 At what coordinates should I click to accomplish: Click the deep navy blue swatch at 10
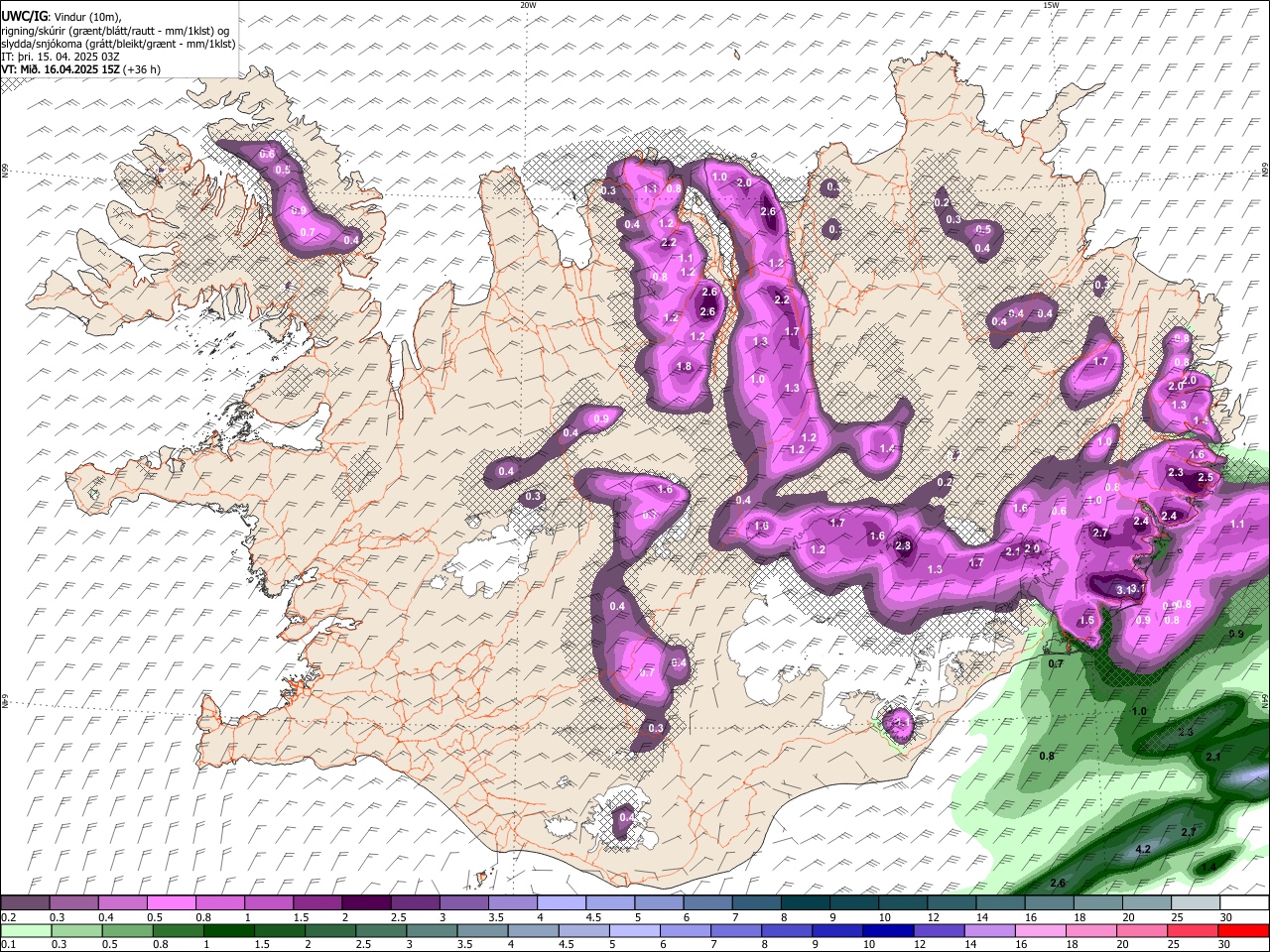(886, 930)
